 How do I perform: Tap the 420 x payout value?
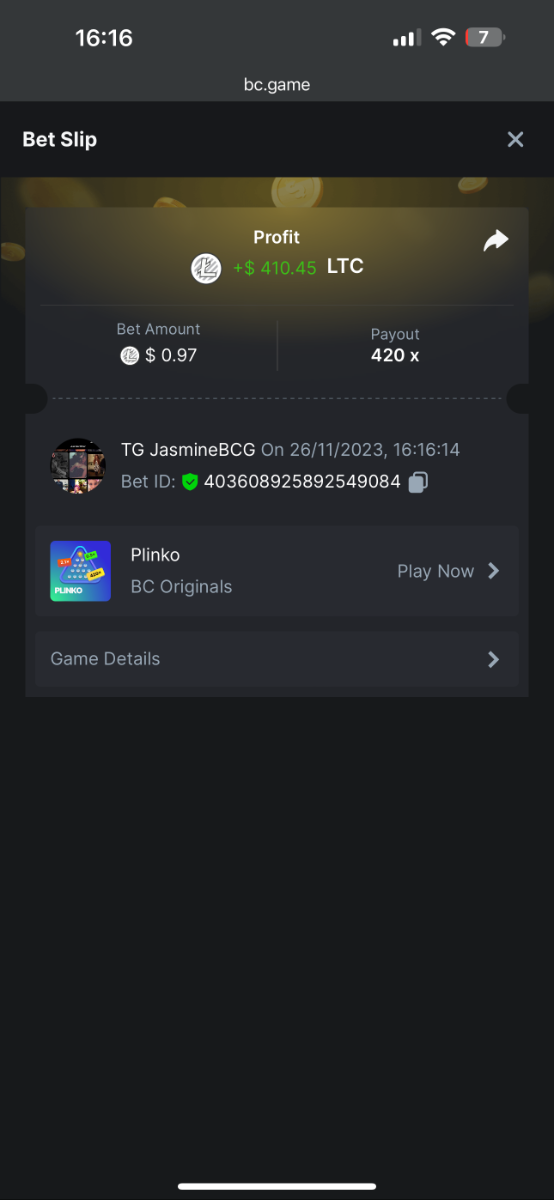(395, 355)
